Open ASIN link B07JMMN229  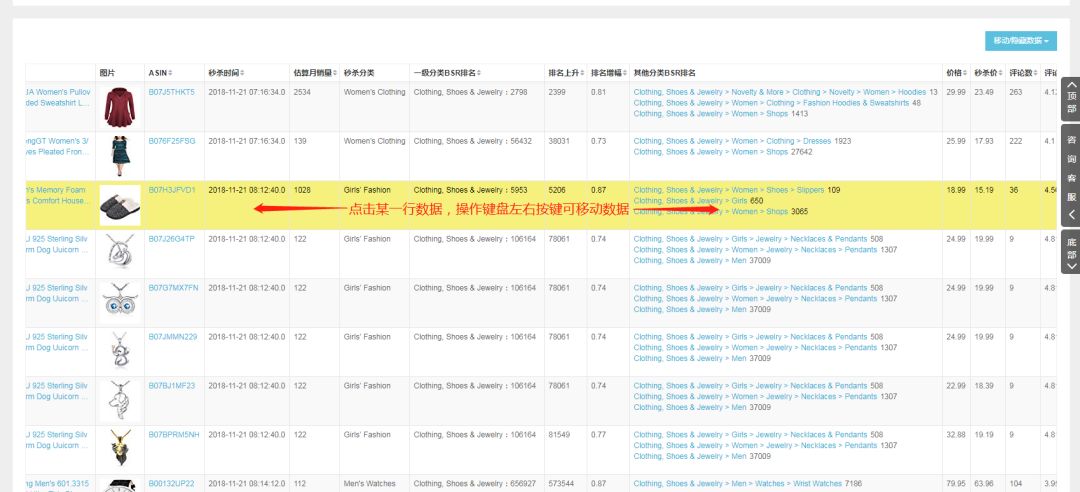click(173, 336)
